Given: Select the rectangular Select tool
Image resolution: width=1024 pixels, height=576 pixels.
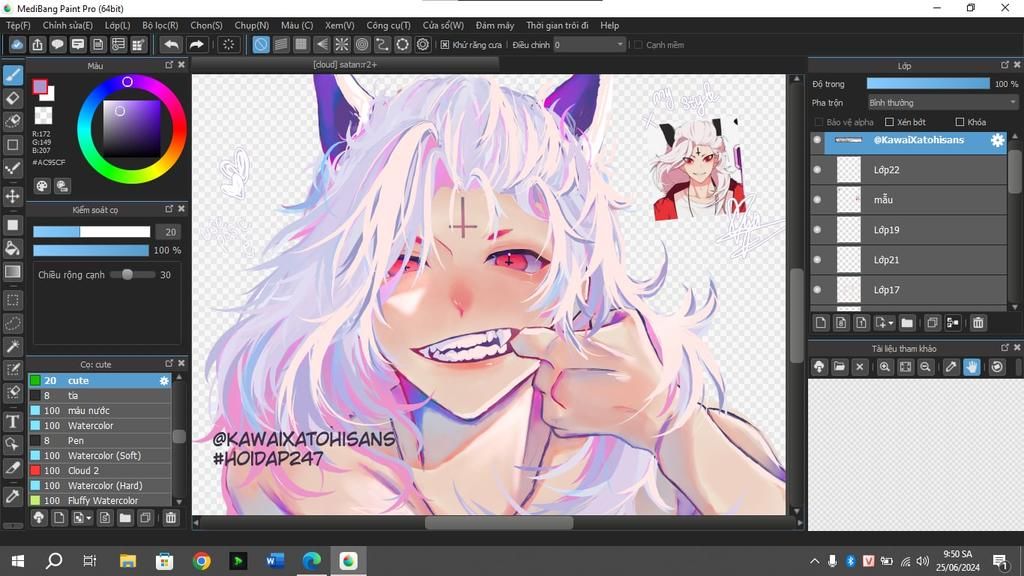Looking at the screenshot, I should pos(13,300).
